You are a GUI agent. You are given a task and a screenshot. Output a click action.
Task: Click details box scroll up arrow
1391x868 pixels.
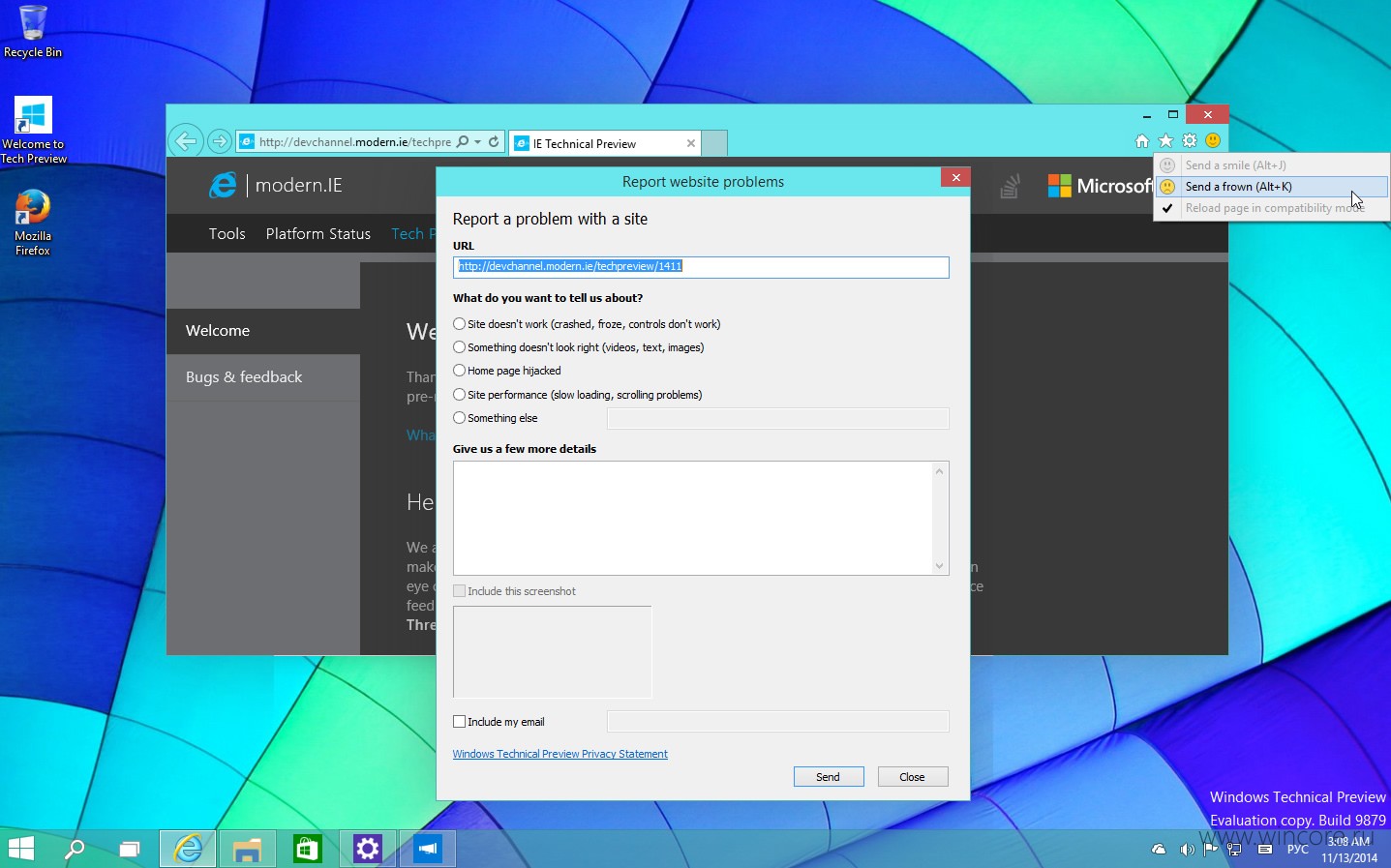[939, 471]
